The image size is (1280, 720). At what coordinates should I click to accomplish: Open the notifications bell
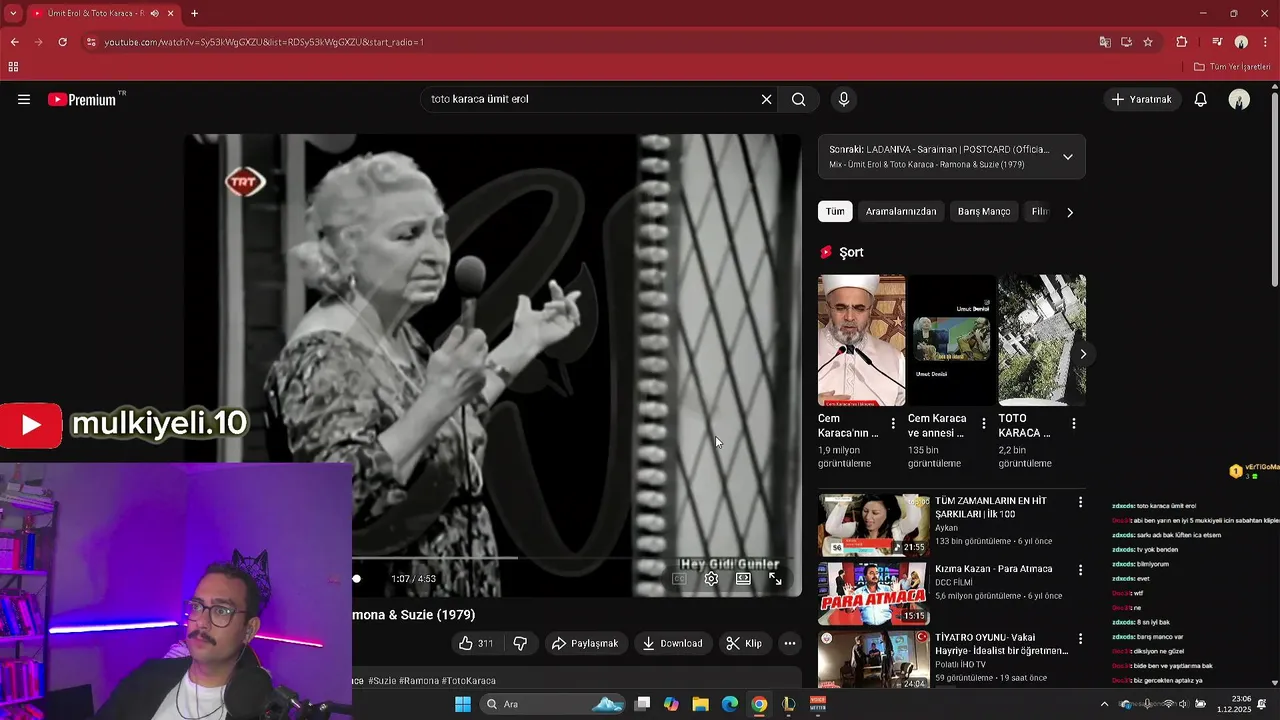click(1200, 99)
